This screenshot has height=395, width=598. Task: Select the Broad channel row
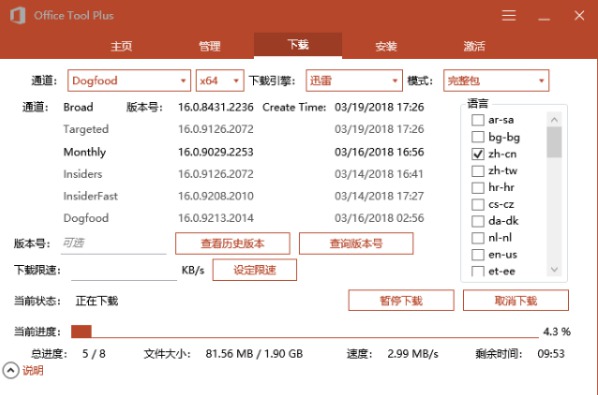(78, 107)
